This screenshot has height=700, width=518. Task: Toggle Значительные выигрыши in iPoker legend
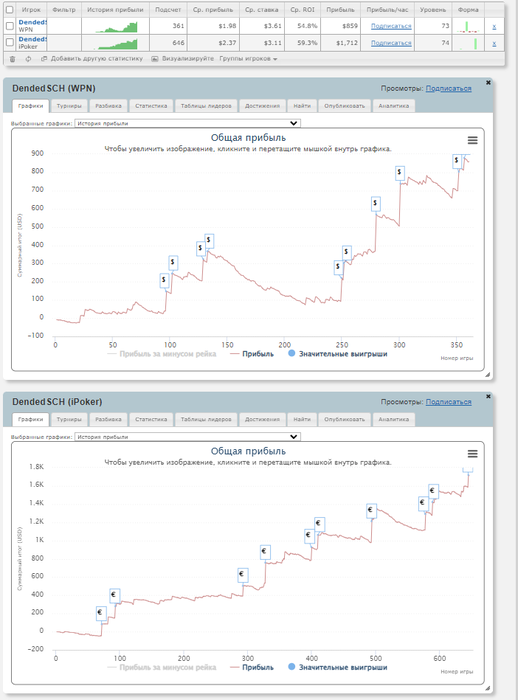(338, 667)
